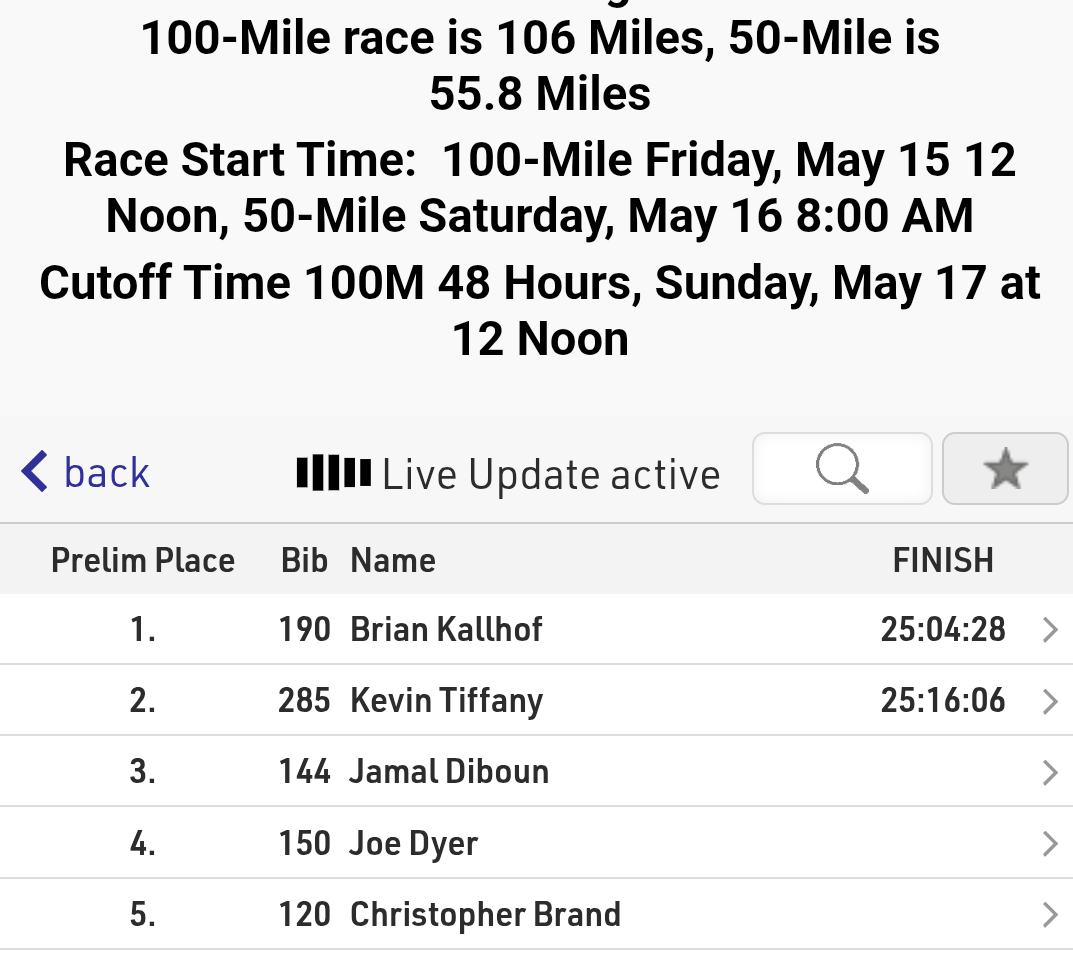The image size is (1073, 962).
Task: Click the search input box
Action: tap(842, 469)
